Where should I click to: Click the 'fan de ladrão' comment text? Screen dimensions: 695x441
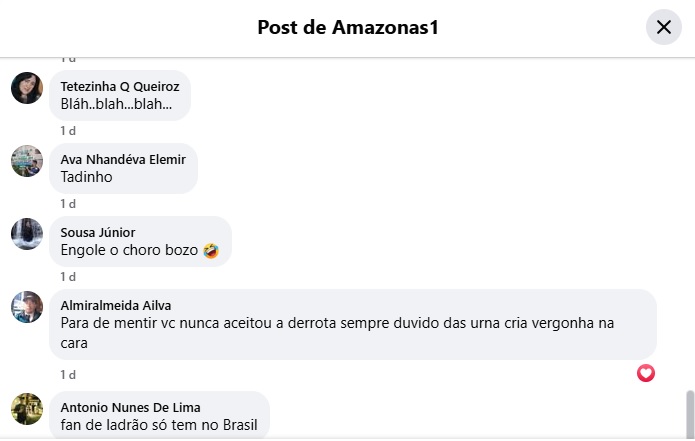tap(159, 425)
